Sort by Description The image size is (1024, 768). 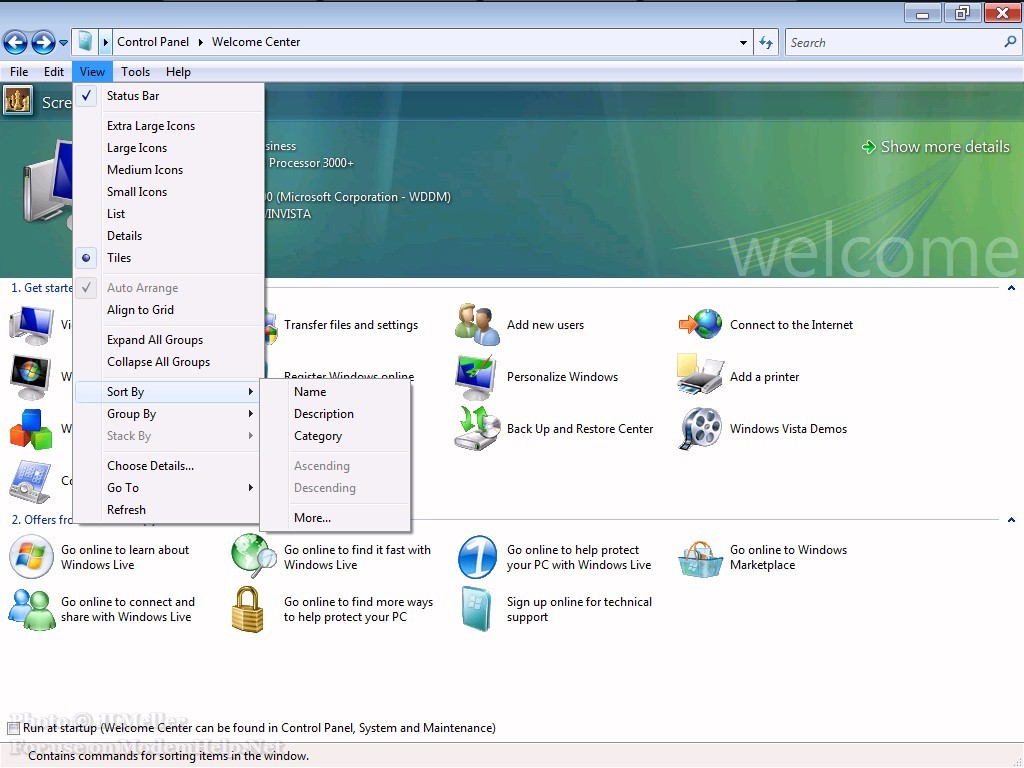[335, 414]
